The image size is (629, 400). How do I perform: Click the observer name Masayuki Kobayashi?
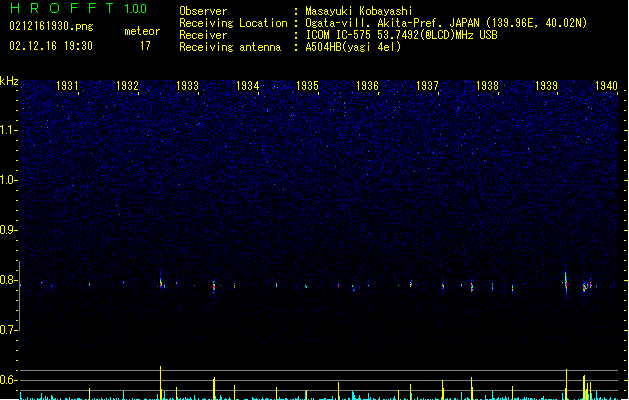[x=359, y=11]
